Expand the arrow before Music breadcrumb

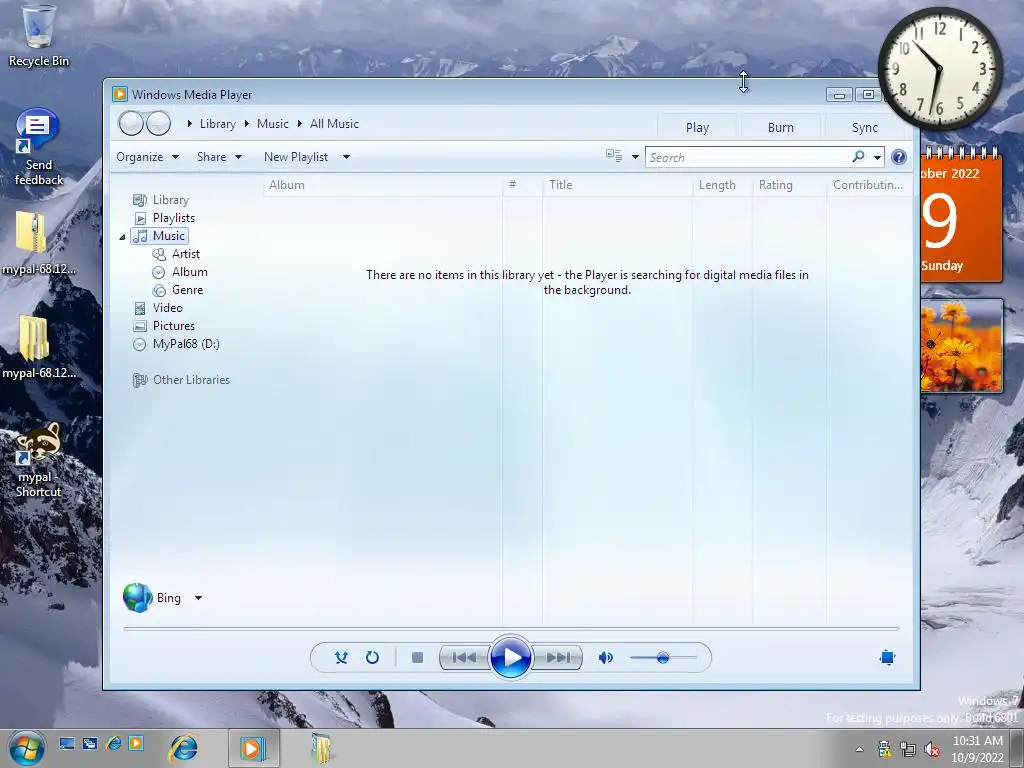coord(247,123)
